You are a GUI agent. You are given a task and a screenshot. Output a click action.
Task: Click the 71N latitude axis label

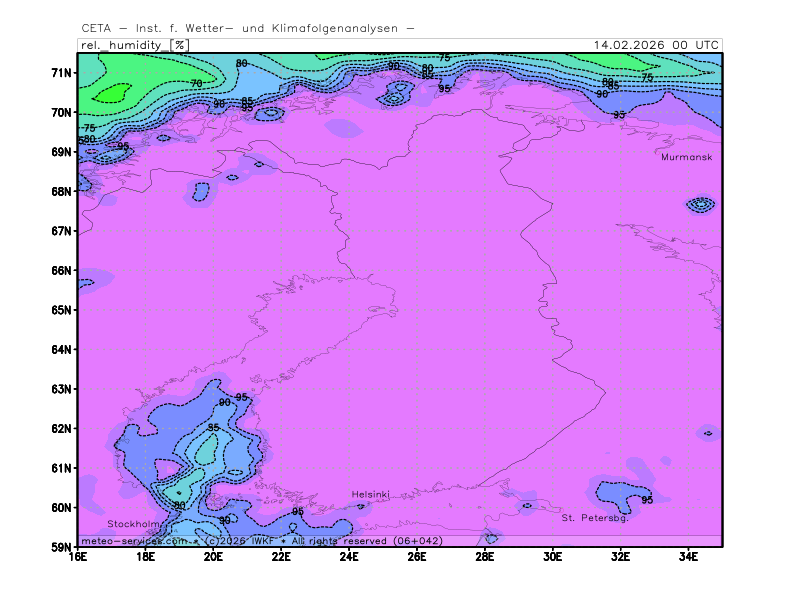(62, 73)
